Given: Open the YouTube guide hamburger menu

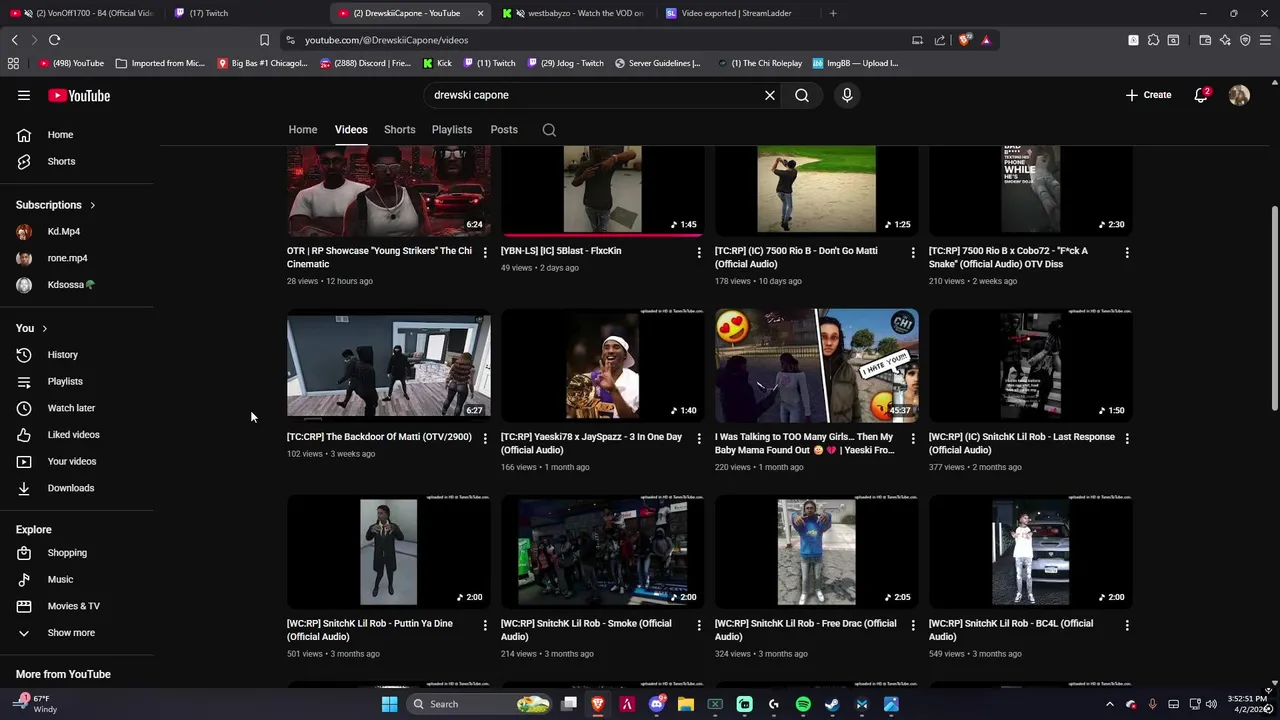Looking at the screenshot, I should pos(24,96).
